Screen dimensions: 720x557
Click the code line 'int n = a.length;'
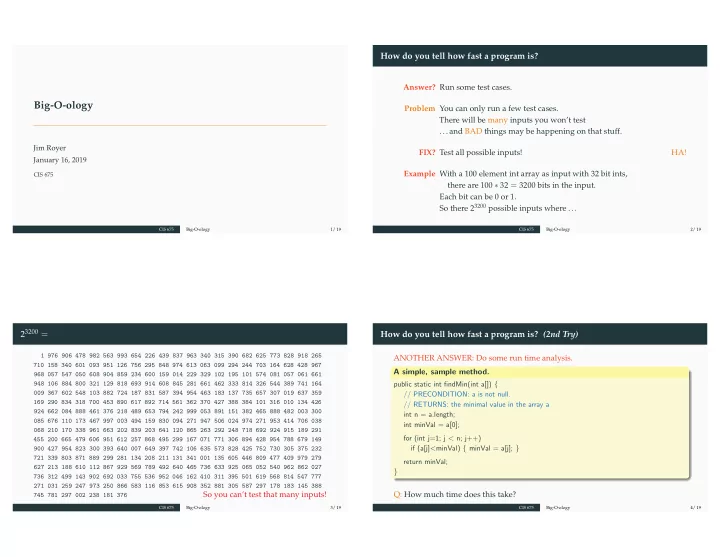[x=429, y=415]
